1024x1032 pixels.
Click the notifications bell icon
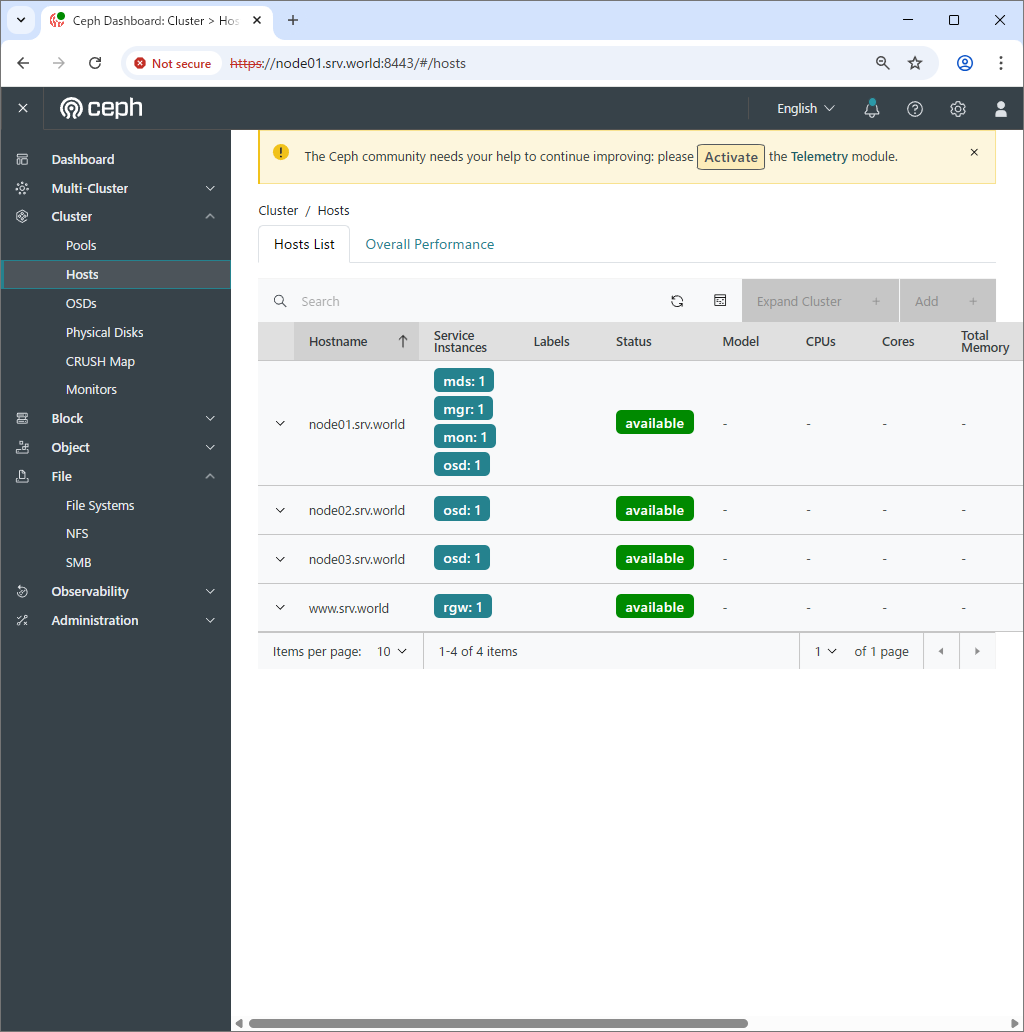point(872,109)
